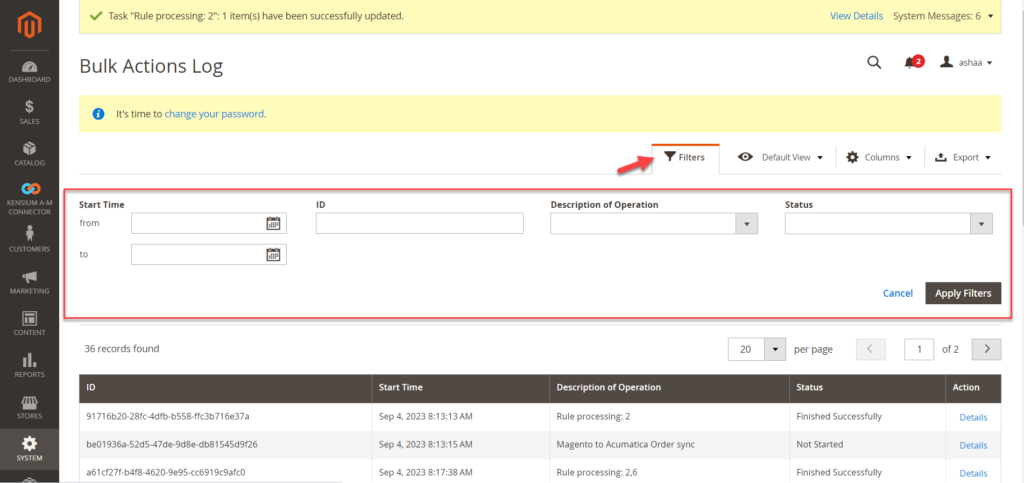This screenshot has height=483, width=1024.
Task: Select ID 91716b20-28fc-4dfb-b558-ffc3b716e37a
Action: tap(168, 416)
